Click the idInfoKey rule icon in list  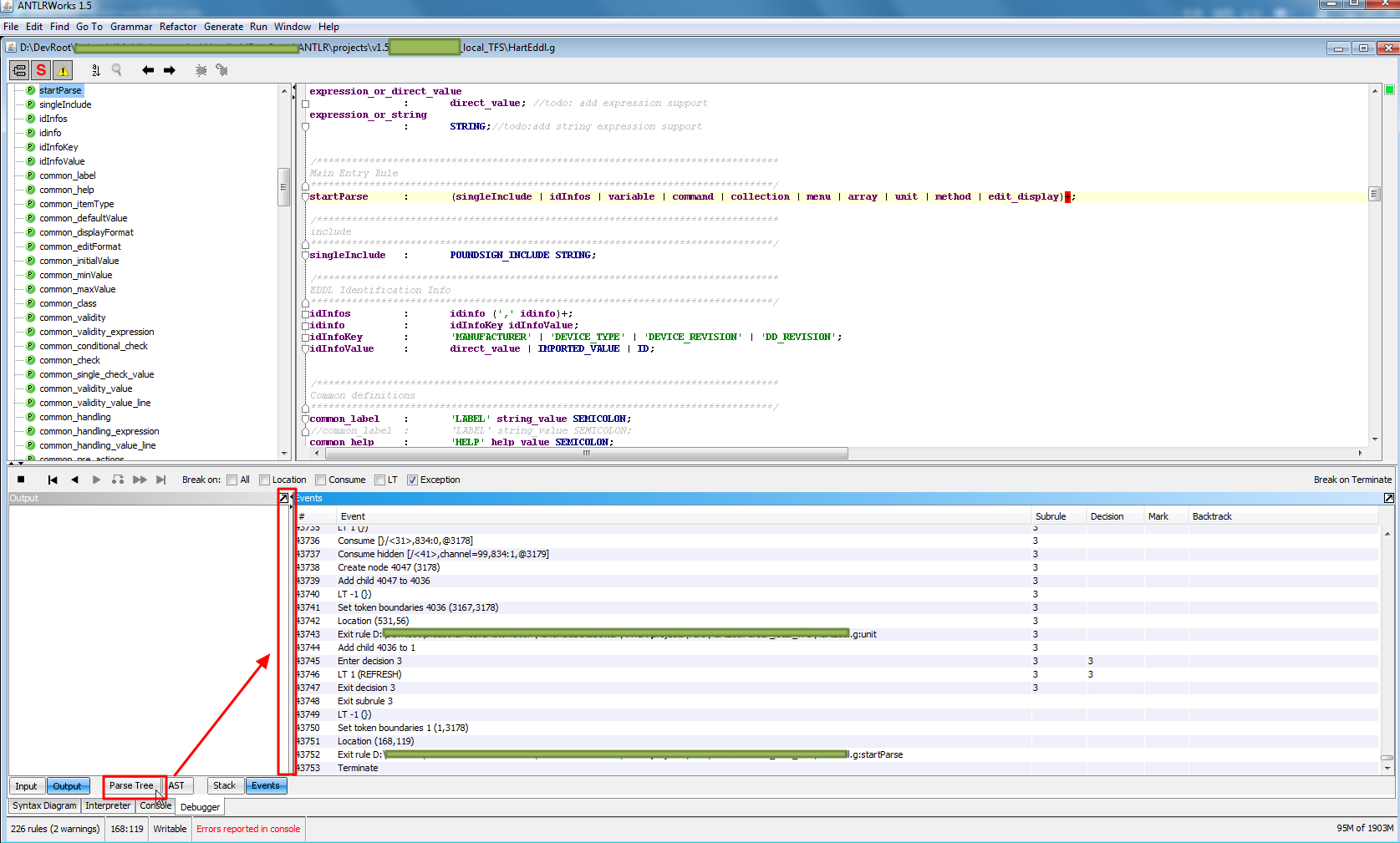coord(31,147)
